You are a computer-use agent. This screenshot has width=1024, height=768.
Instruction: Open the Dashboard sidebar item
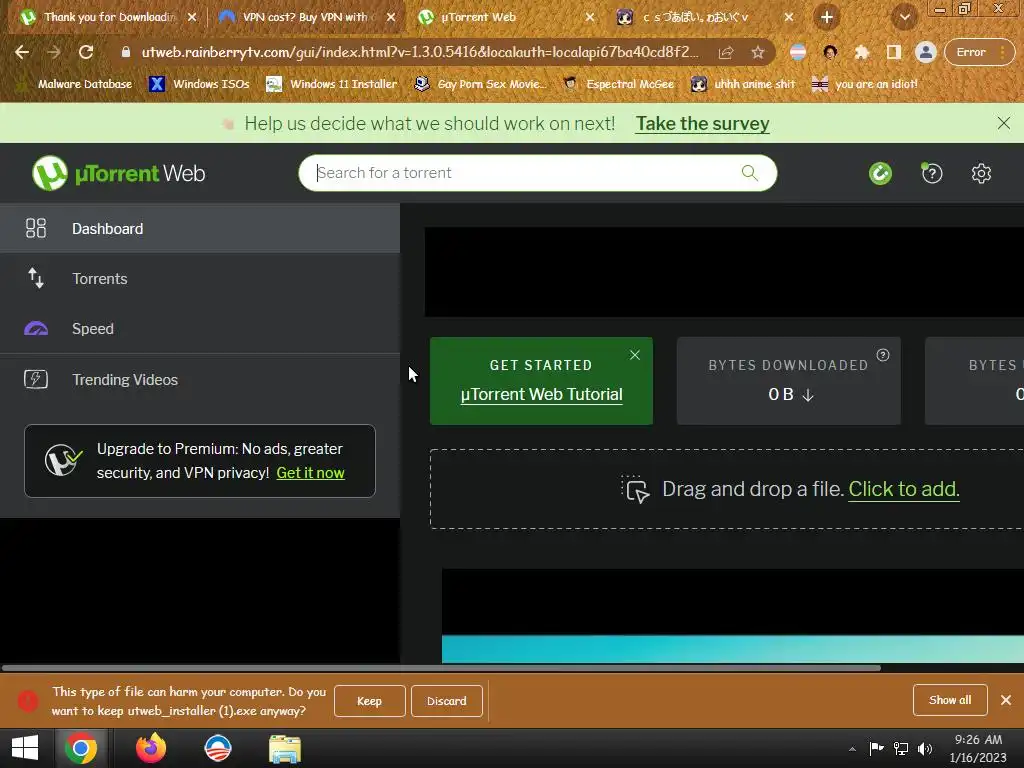pyautogui.click(x=200, y=229)
